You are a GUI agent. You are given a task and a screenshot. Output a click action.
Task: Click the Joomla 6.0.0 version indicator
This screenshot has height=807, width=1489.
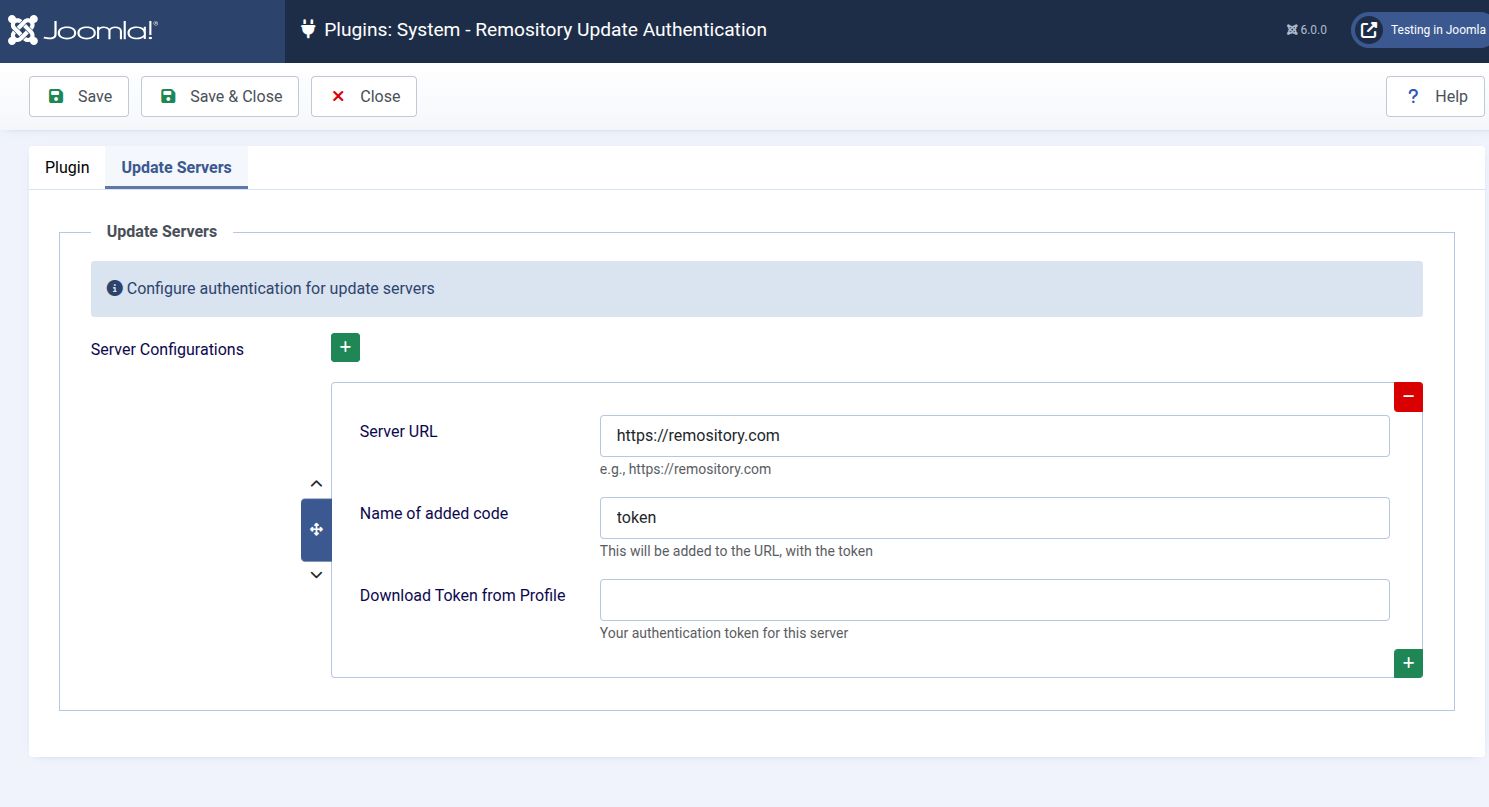coord(1306,30)
